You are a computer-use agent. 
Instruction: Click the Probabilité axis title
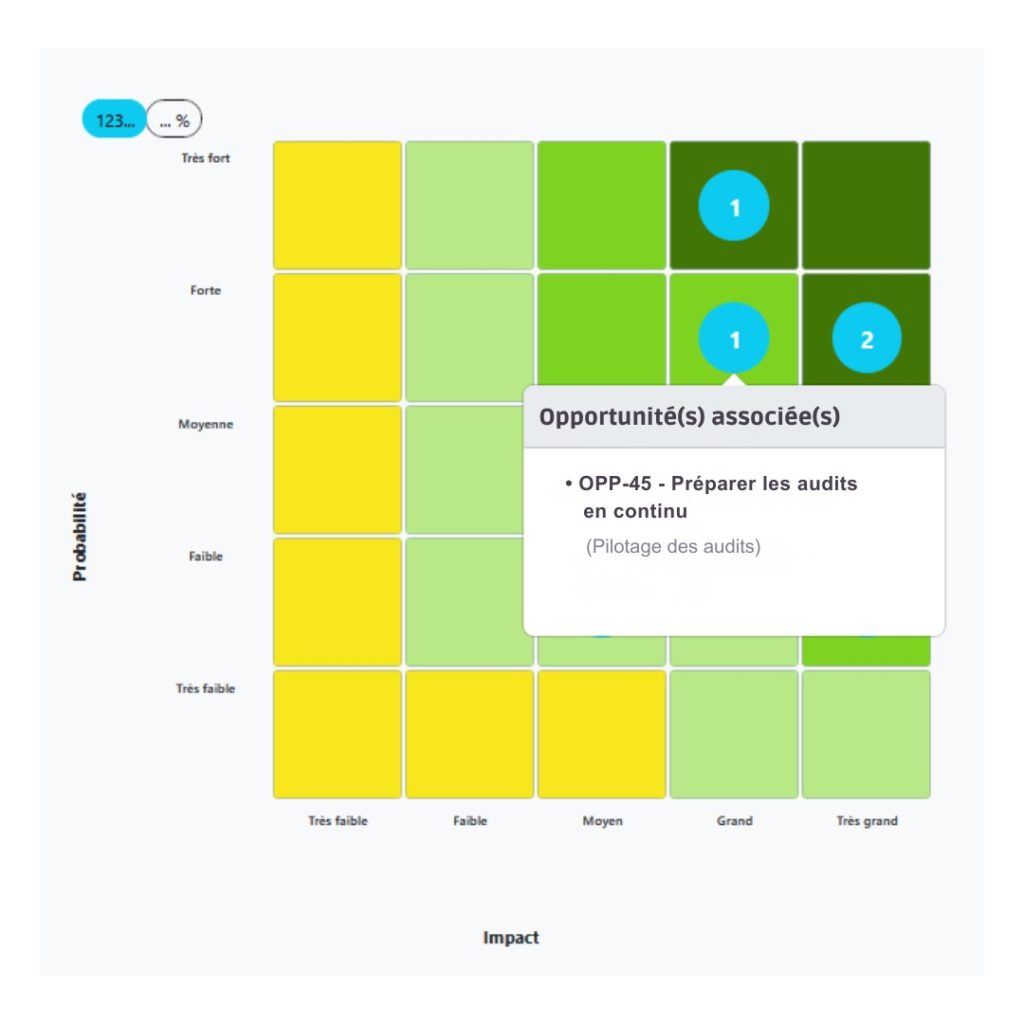pyautogui.click(x=79, y=537)
